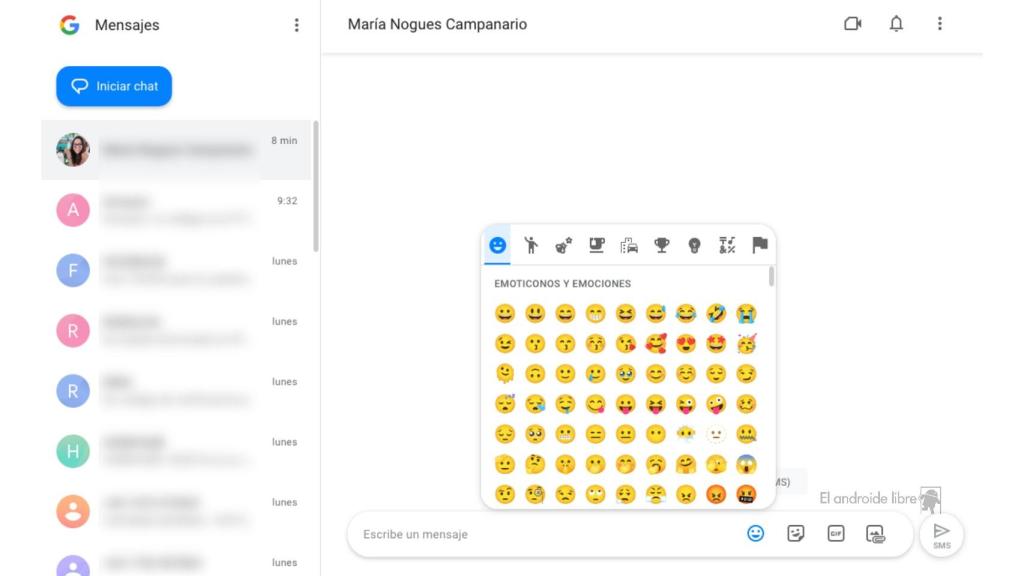
Task: Click the María Nogues Campanario contact name
Action: click(x=437, y=24)
